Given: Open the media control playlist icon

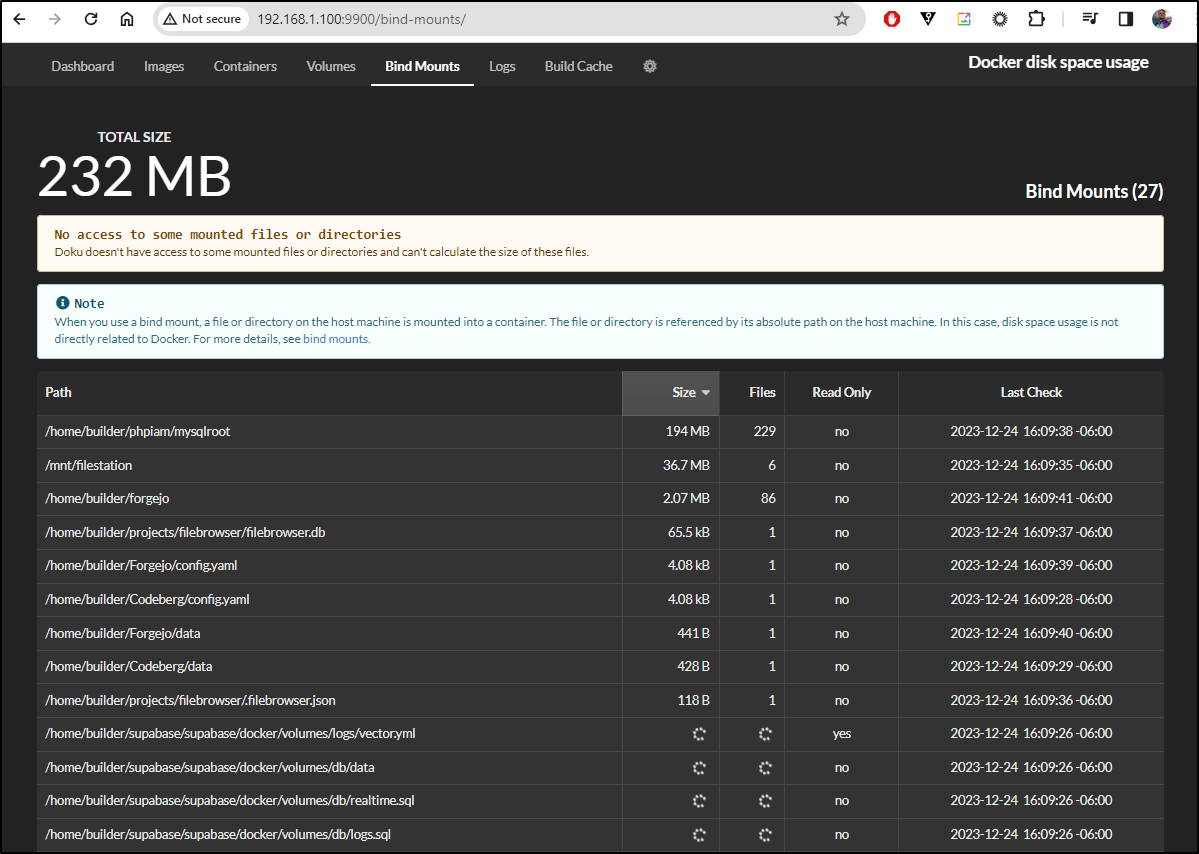Looking at the screenshot, I should pos(1090,19).
